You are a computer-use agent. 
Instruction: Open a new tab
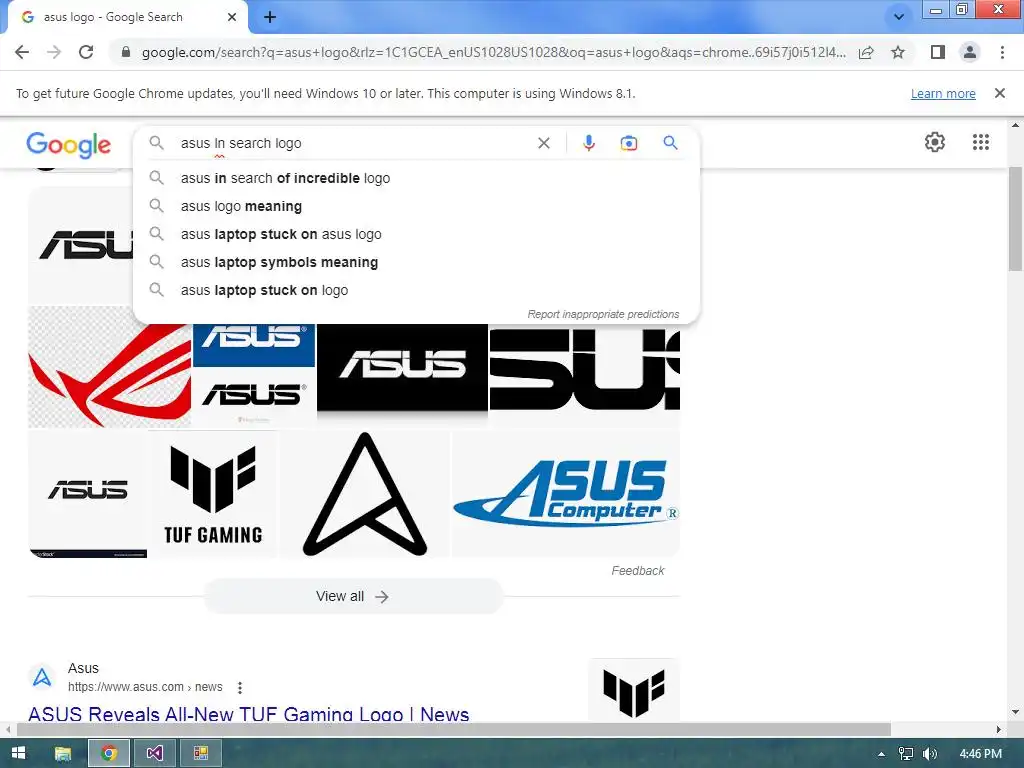click(x=270, y=18)
